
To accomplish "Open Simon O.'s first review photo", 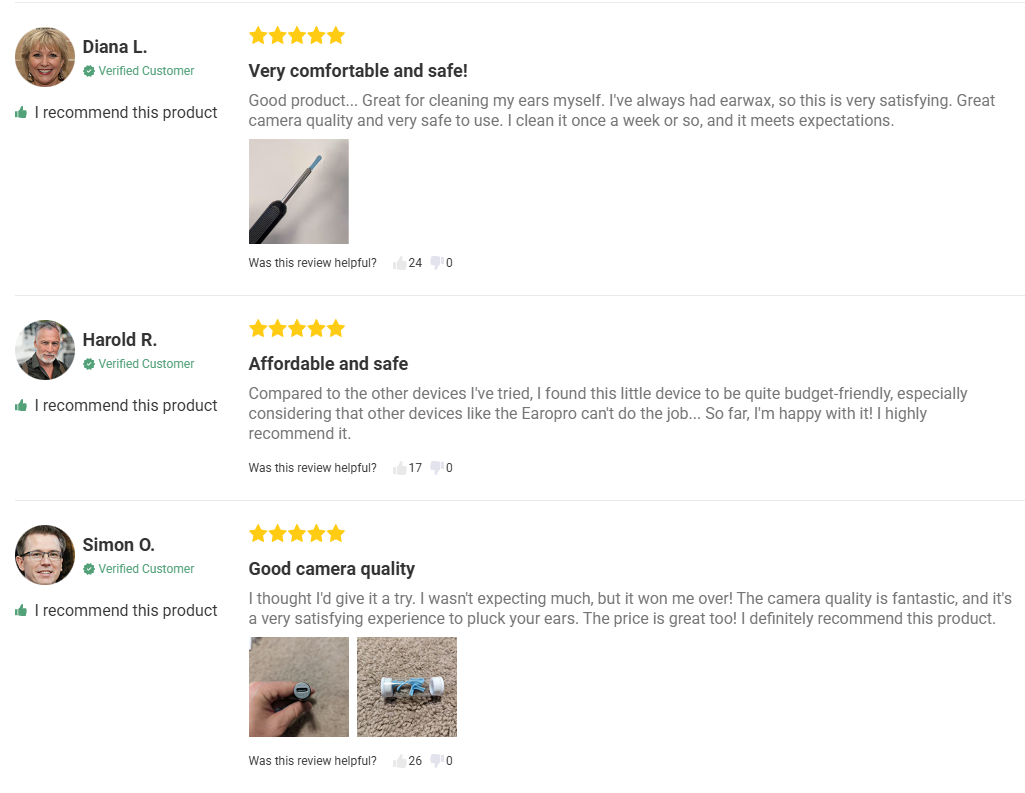I will 299,687.
